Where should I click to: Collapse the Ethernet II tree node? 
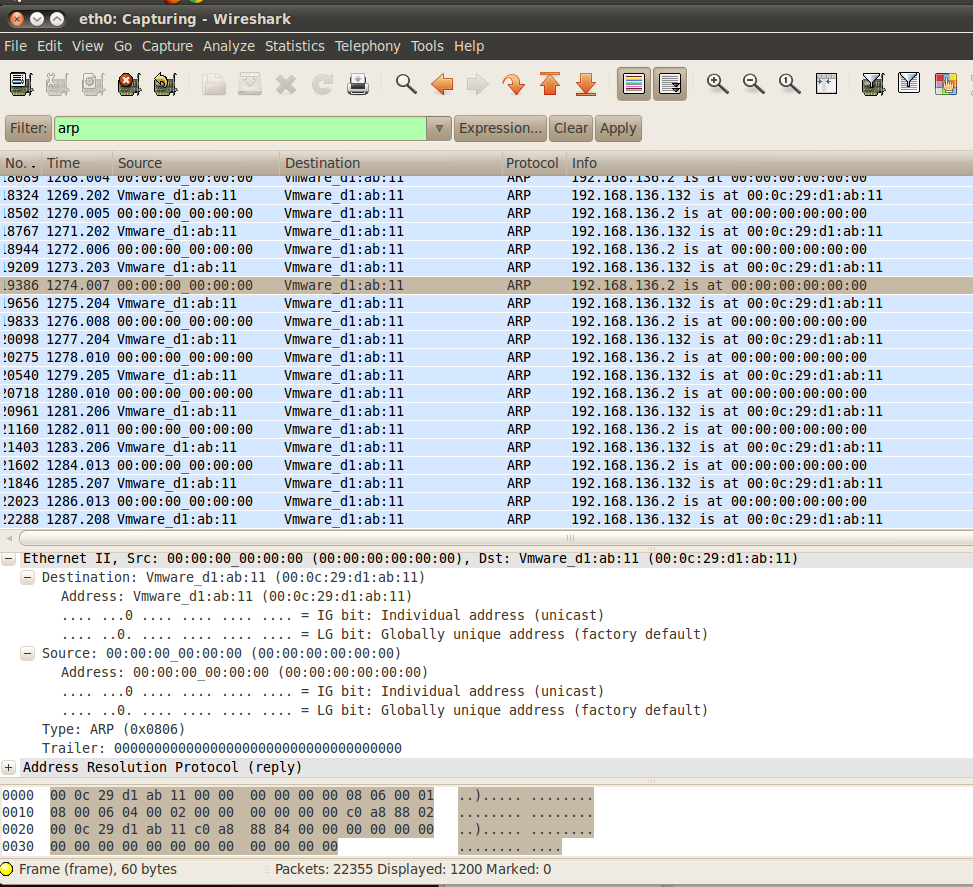coord(9,559)
